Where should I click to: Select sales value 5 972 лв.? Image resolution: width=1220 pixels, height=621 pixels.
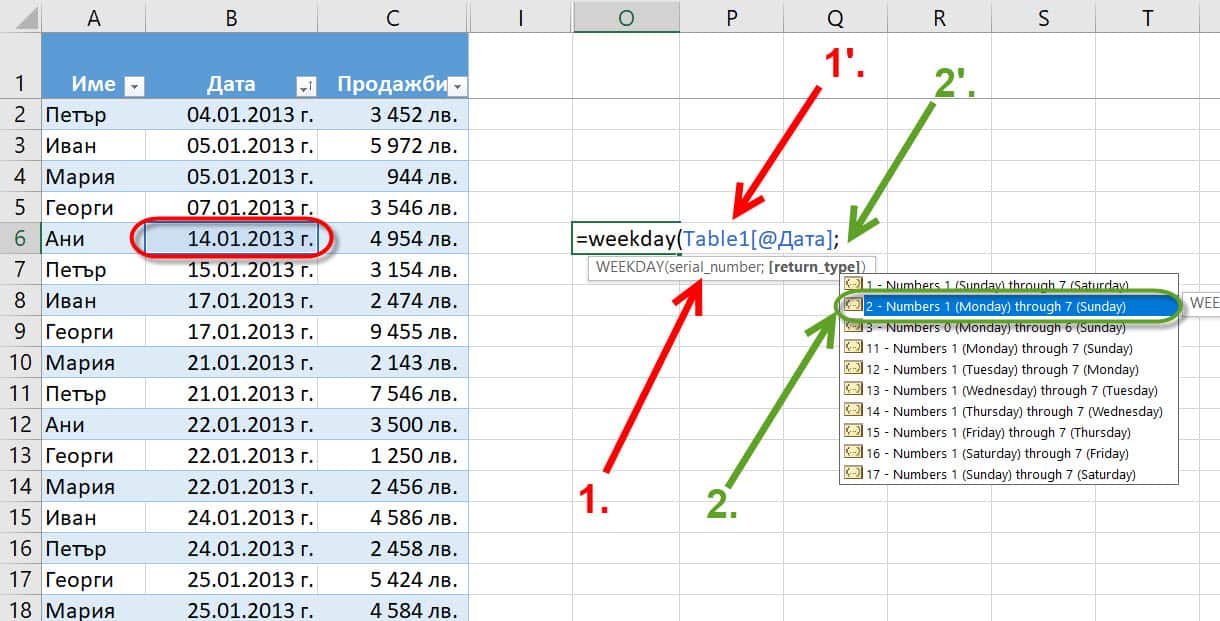tap(393, 145)
